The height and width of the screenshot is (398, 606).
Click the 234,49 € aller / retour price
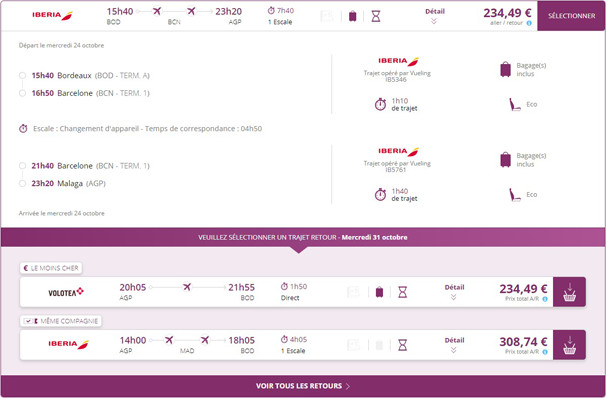pos(507,13)
